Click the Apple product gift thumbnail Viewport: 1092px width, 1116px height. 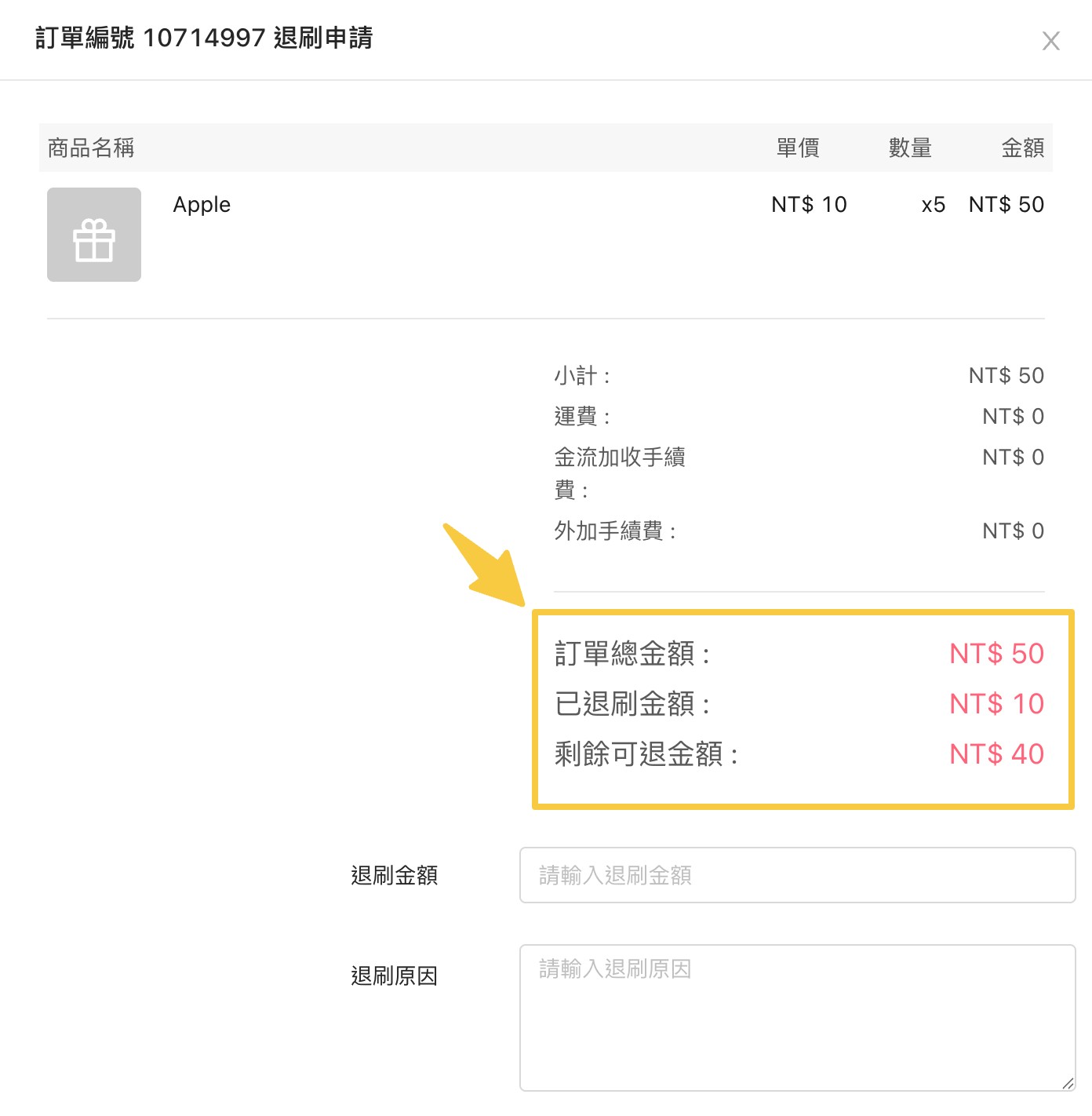tap(94, 235)
